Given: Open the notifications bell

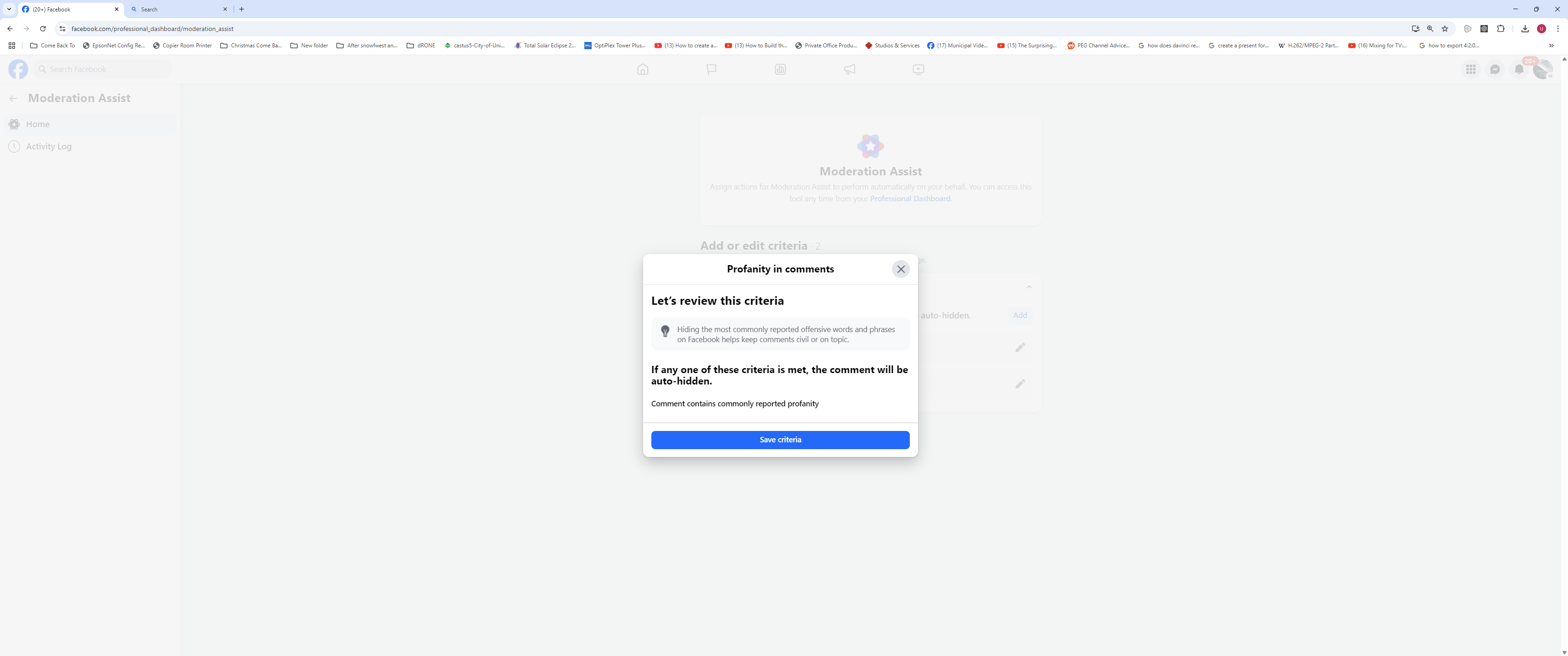Looking at the screenshot, I should coord(1519,69).
